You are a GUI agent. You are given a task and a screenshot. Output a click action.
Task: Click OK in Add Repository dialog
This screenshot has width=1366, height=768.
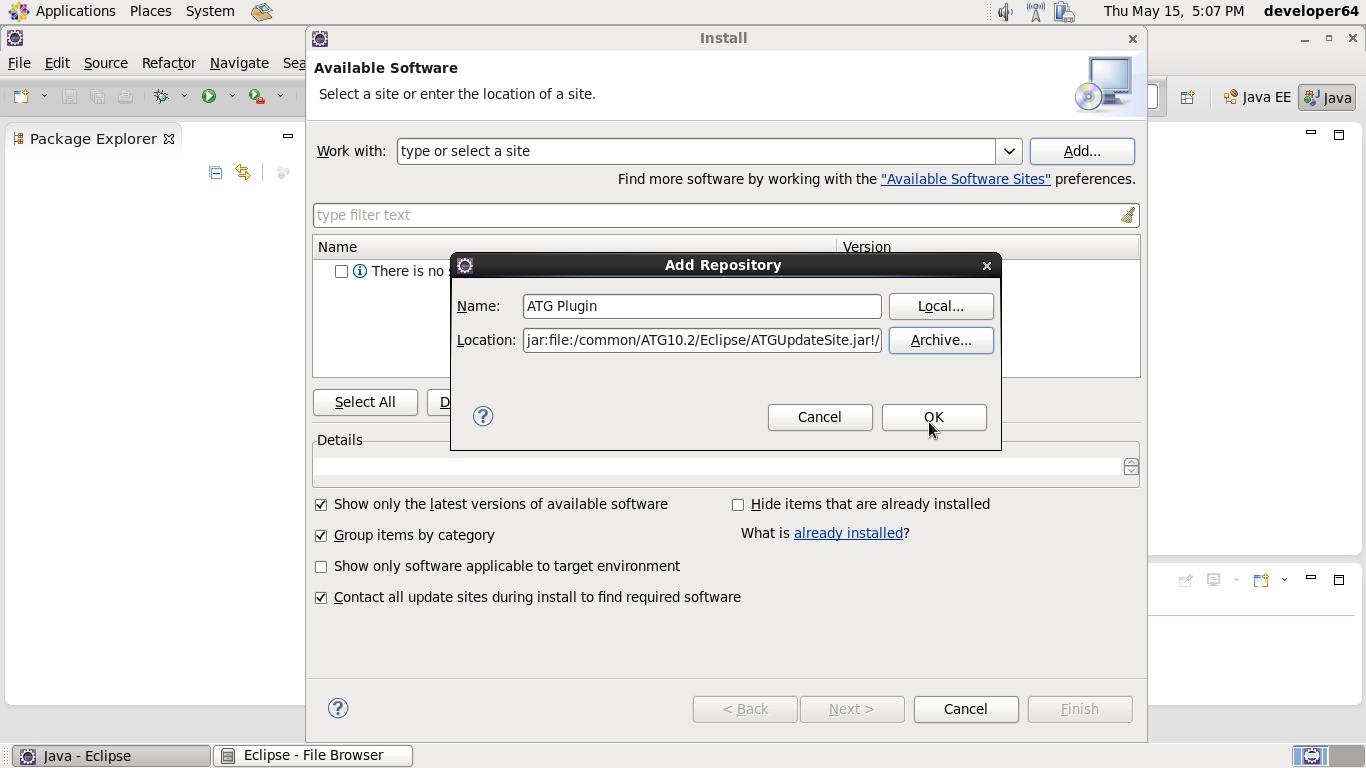(934, 417)
